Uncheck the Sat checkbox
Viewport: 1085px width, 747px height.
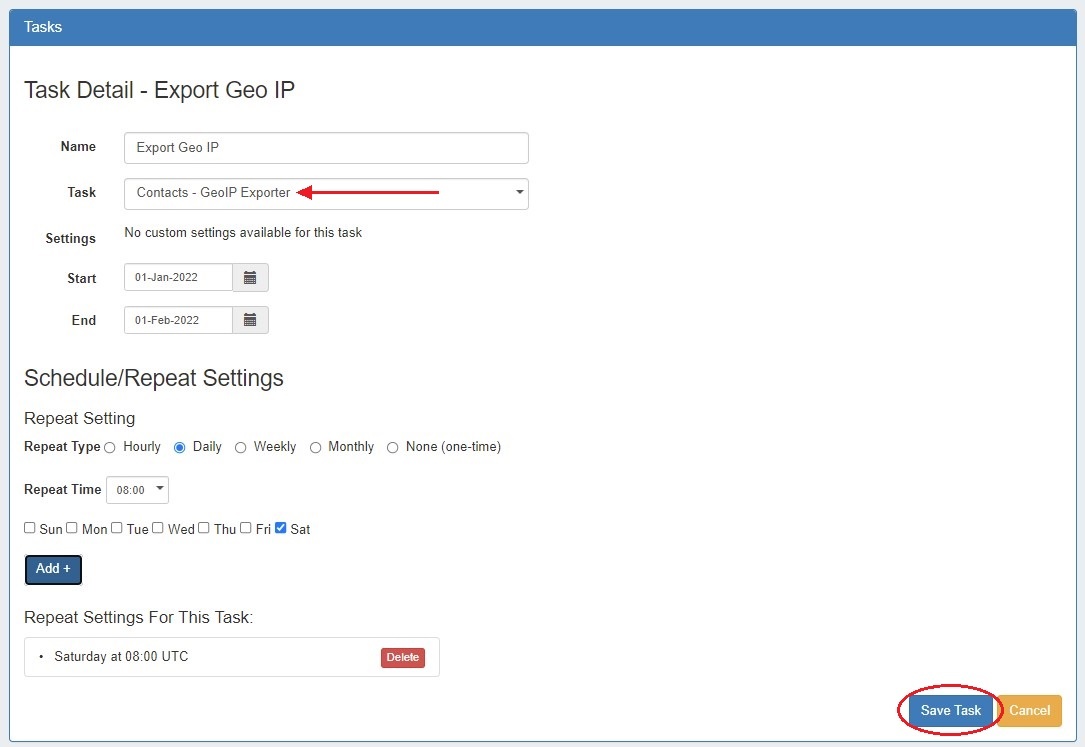[281, 528]
